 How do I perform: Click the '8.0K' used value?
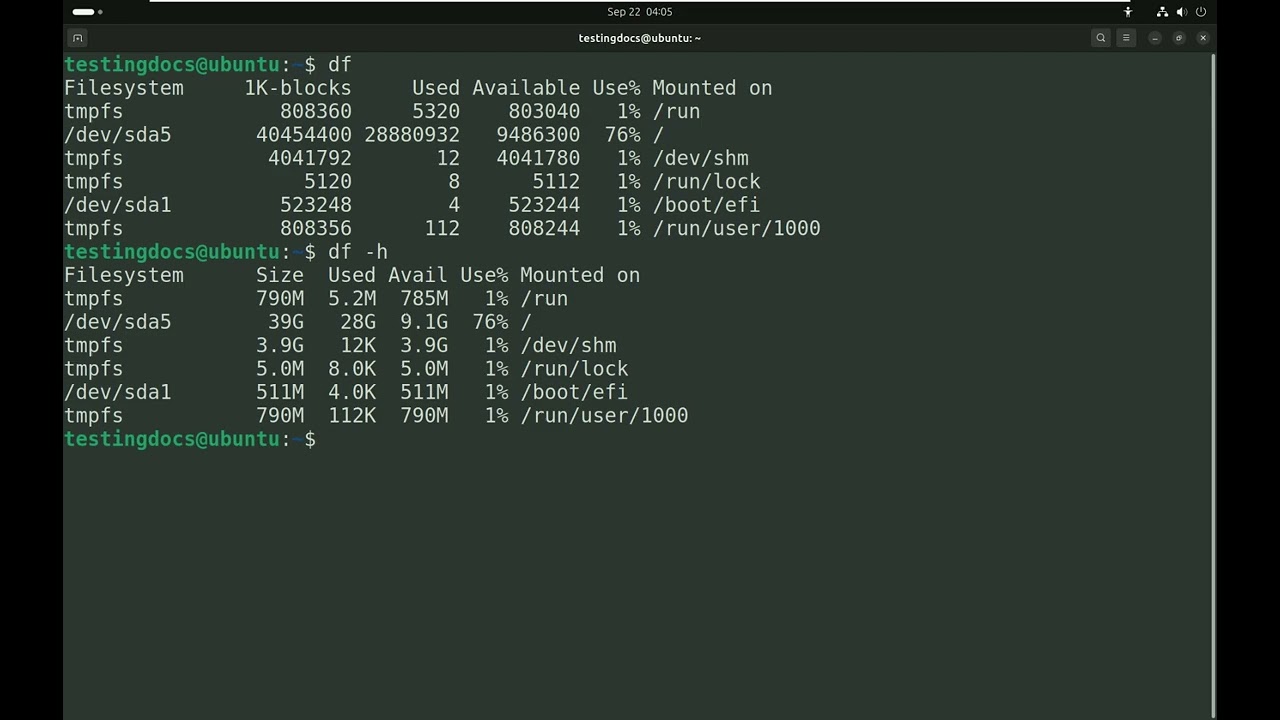pyautogui.click(x=352, y=369)
